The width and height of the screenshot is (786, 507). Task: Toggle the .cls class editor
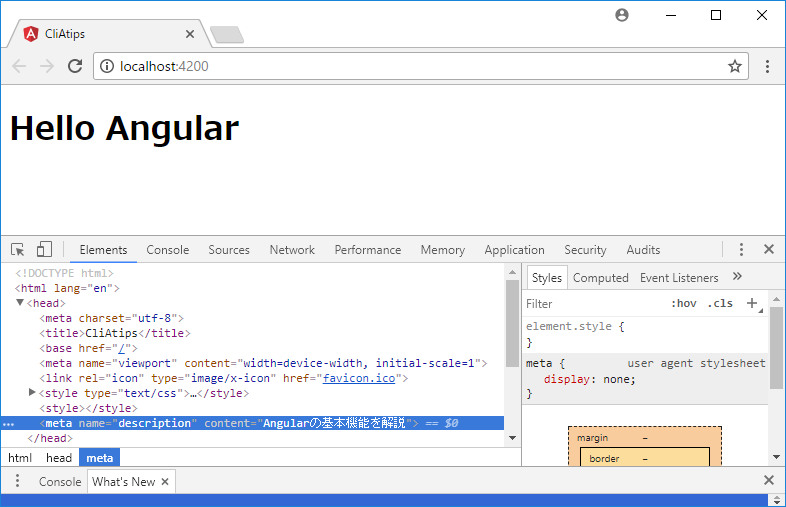(720, 303)
